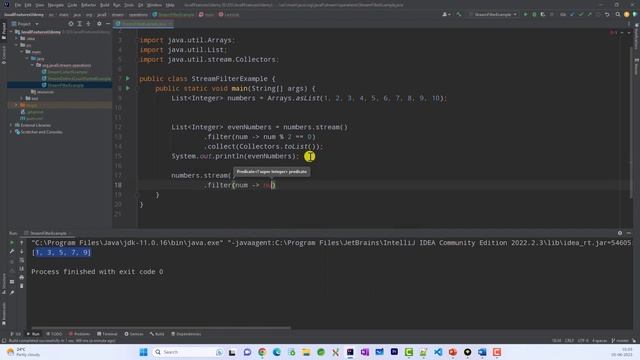Open the Build menu
This screenshot has width=640, height=360.
[104, 5]
